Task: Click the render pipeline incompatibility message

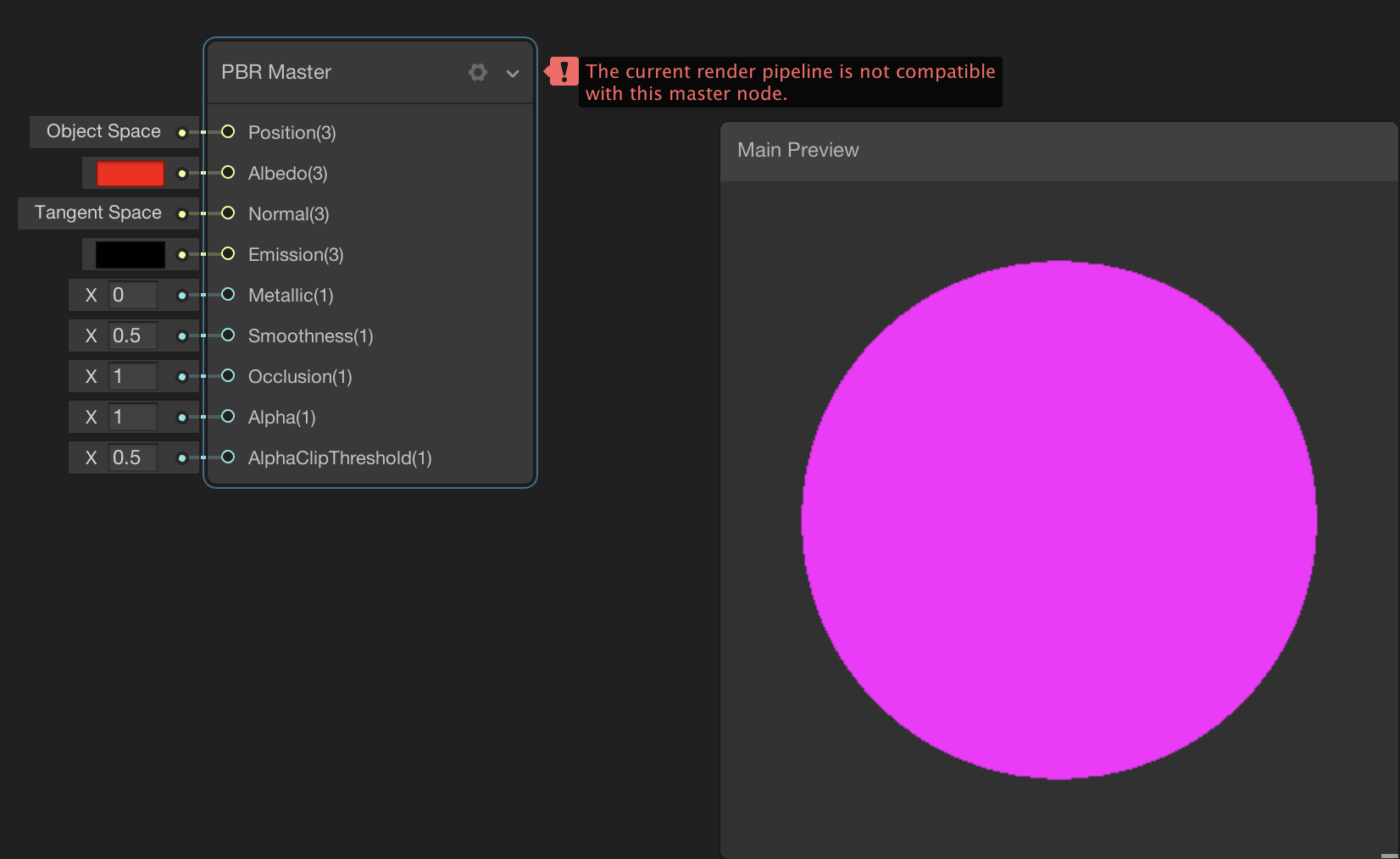Action: pos(790,82)
